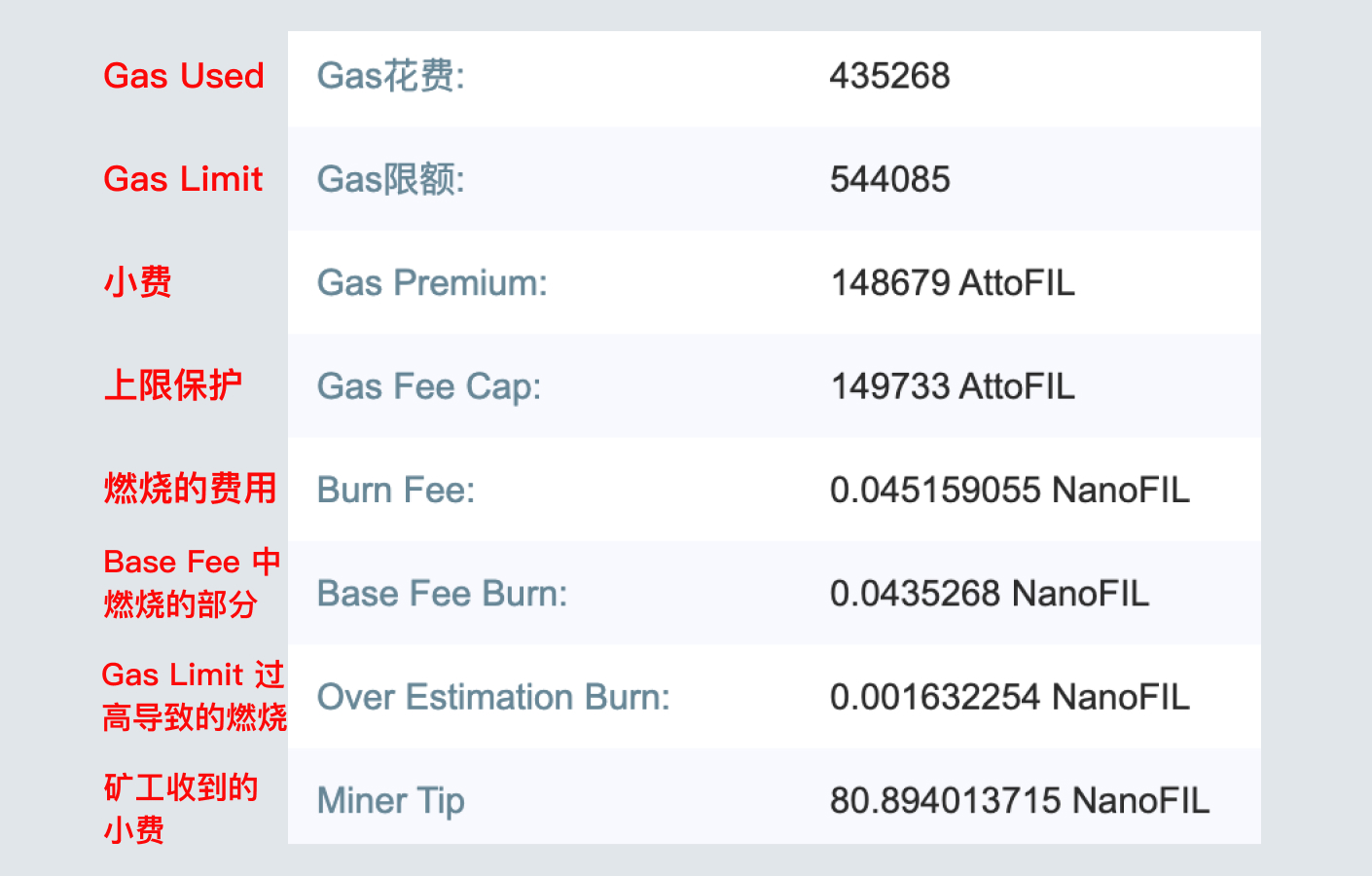Click the red Gas Used annotation
The height and width of the screenshot is (876, 1372).
click(184, 76)
